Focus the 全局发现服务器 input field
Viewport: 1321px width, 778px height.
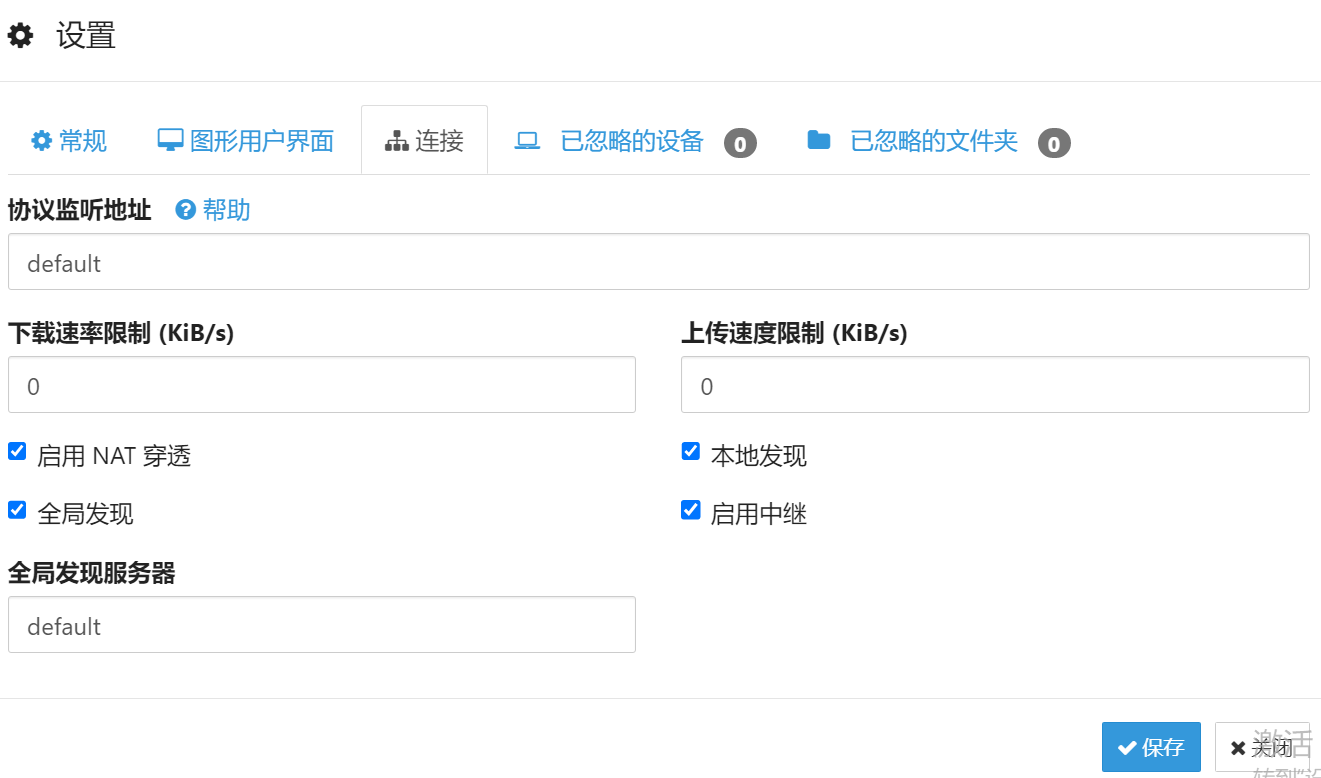pos(322,625)
